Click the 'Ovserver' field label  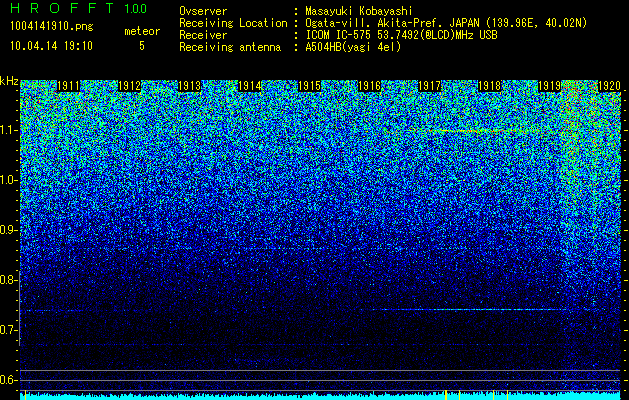tap(203, 11)
